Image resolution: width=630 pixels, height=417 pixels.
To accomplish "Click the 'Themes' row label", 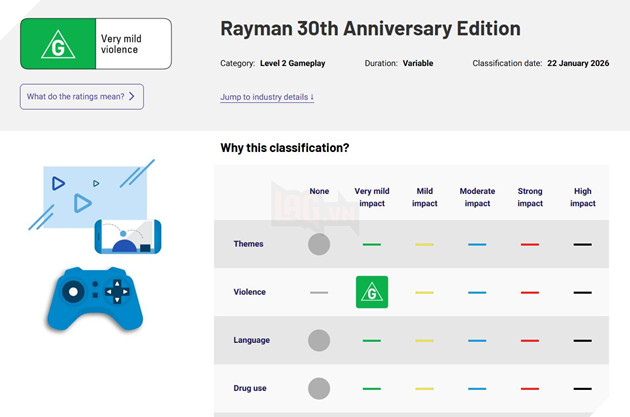I will coord(248,244).
